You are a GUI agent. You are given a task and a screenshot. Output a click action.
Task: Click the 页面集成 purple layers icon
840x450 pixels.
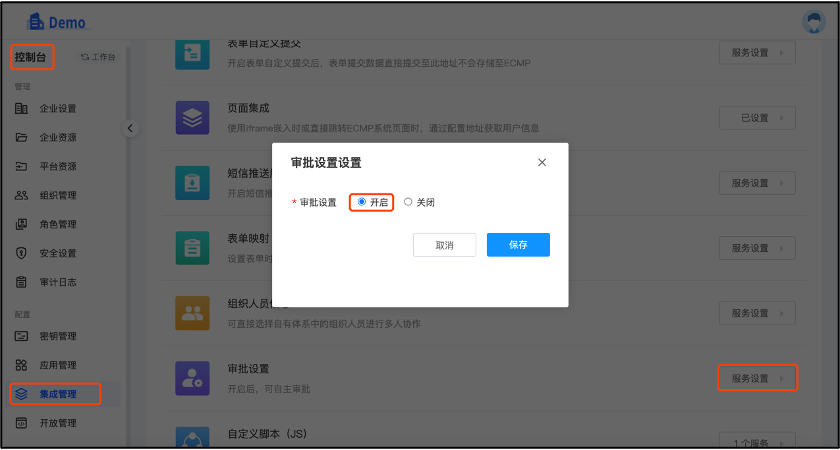(192, 117)
